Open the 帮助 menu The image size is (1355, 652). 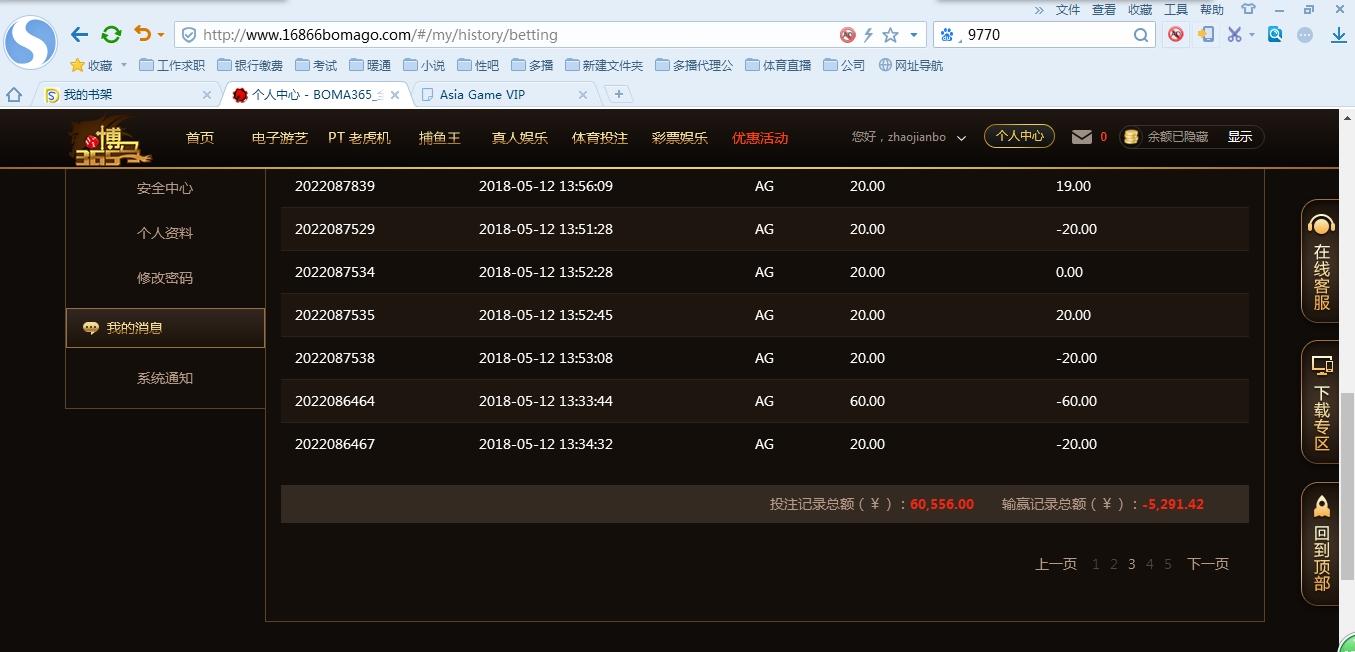[1212, 10]
